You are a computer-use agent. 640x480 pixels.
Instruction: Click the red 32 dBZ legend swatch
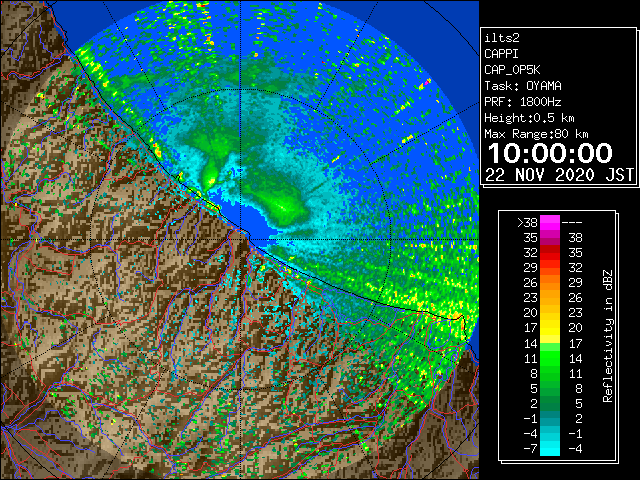(x=550, y=253)
